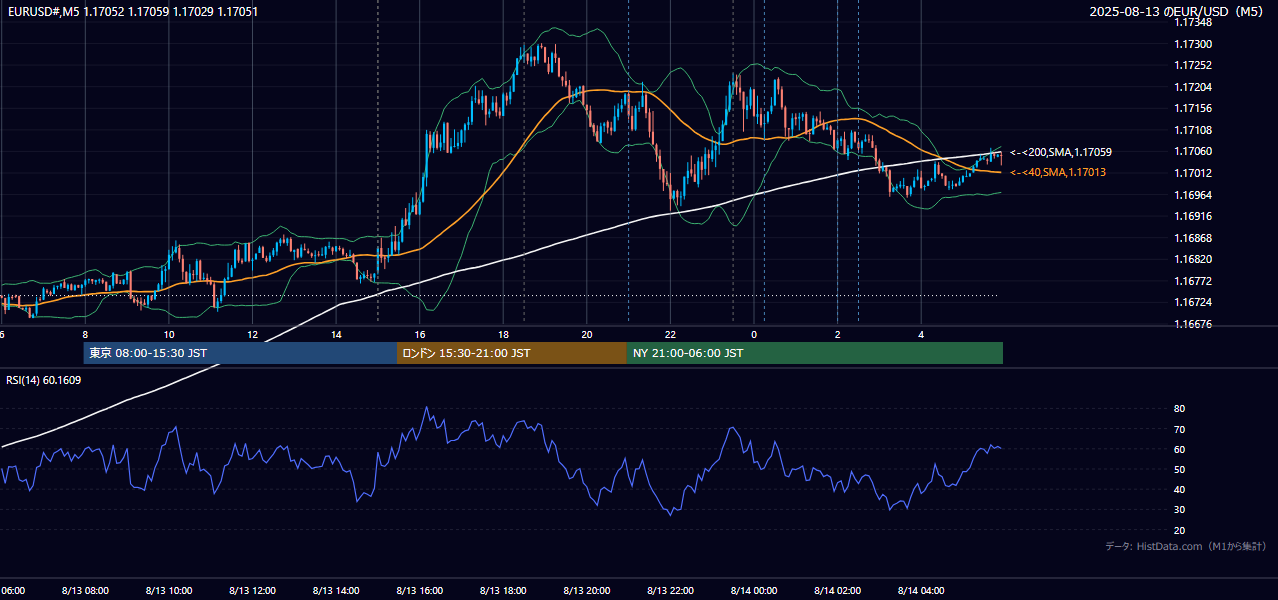Click the RSI(14) 60.1609 indicator label
Image resolution: width=1278 pixels, height=600 pixels.
click(x=44, y=380)
